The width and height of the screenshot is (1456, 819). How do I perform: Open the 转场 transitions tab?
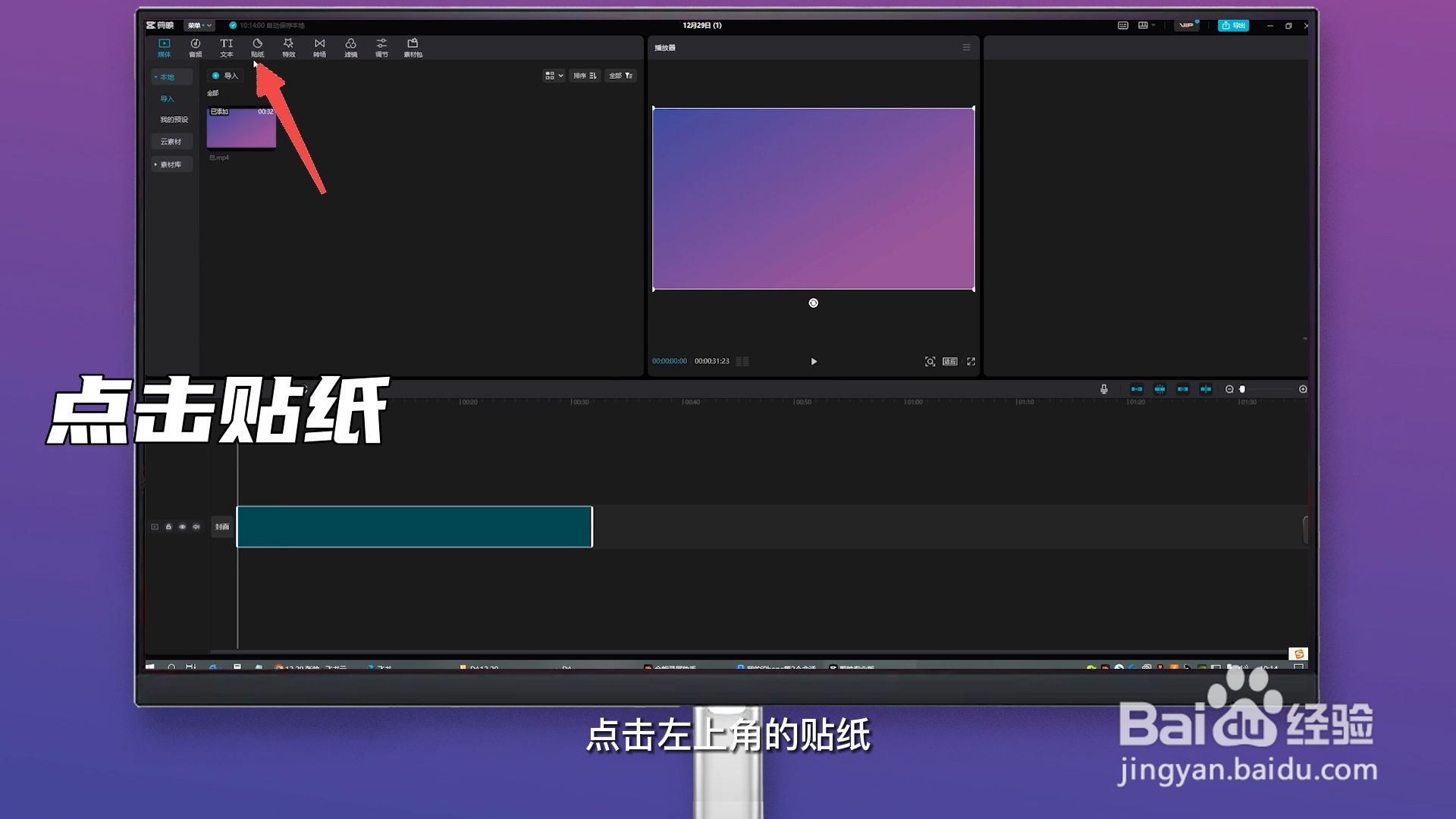[319, 48]
